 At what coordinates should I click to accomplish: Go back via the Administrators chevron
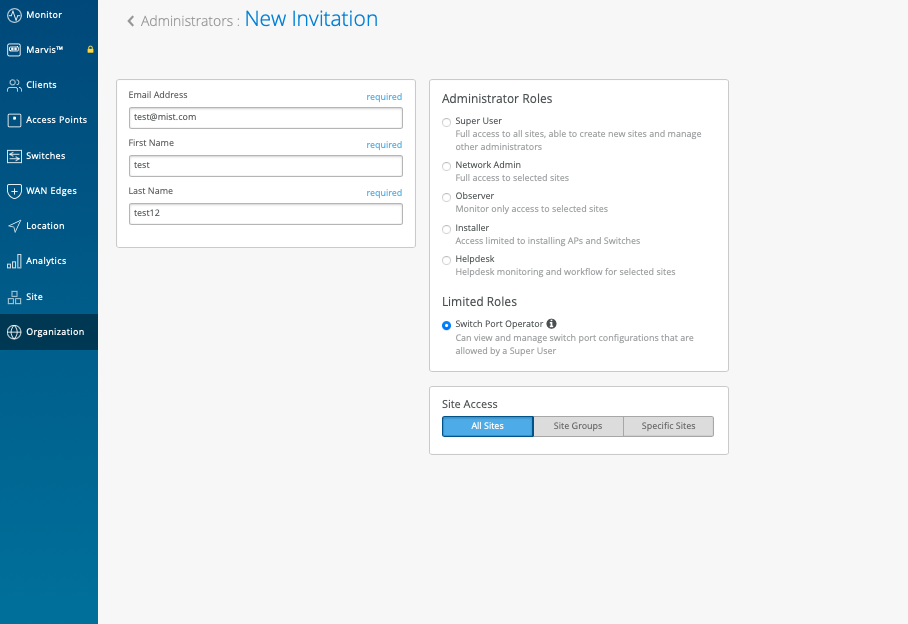[131, 21]
